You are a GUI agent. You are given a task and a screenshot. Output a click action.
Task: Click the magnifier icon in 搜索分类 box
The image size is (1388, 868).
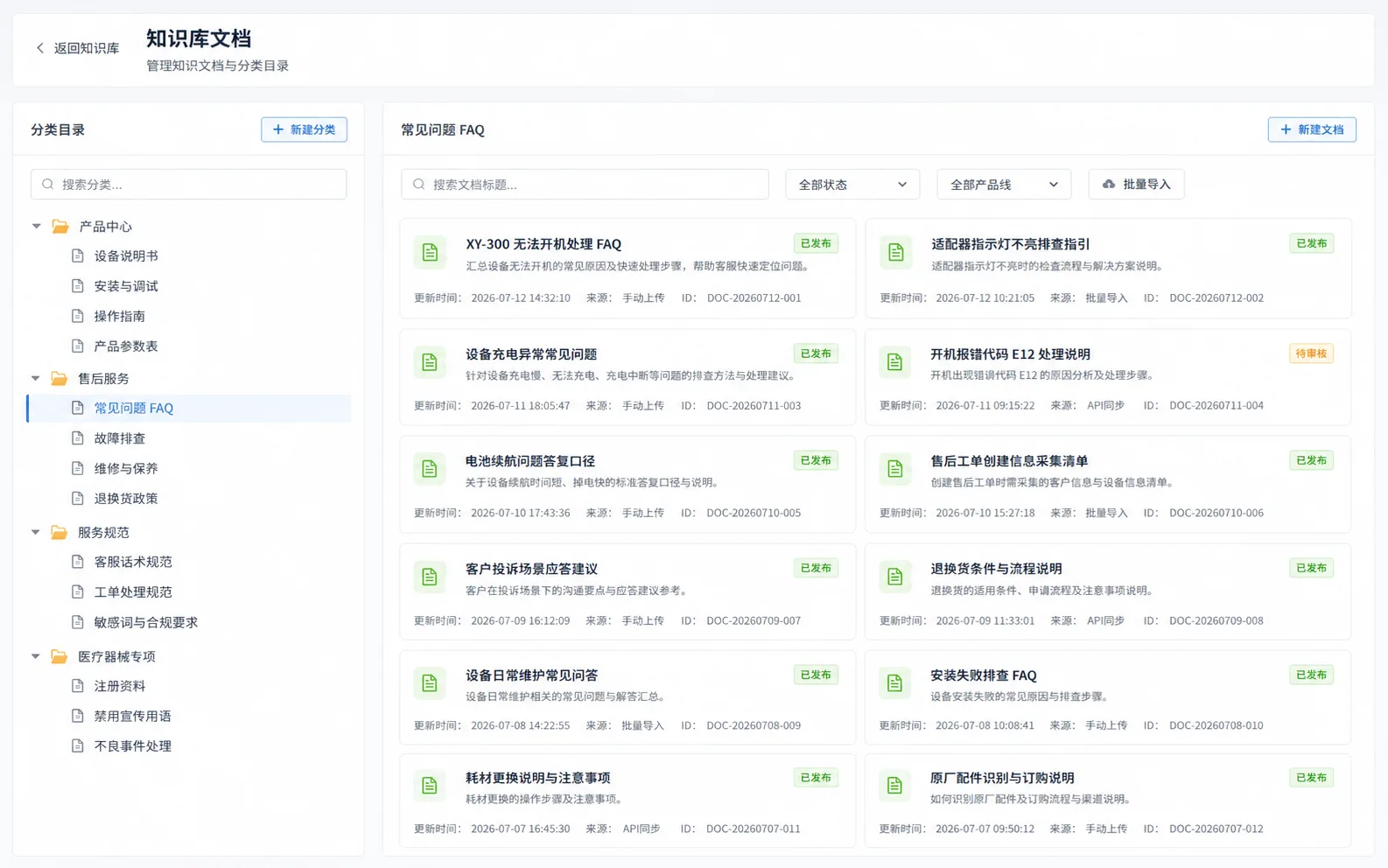(x=48, y=185)
